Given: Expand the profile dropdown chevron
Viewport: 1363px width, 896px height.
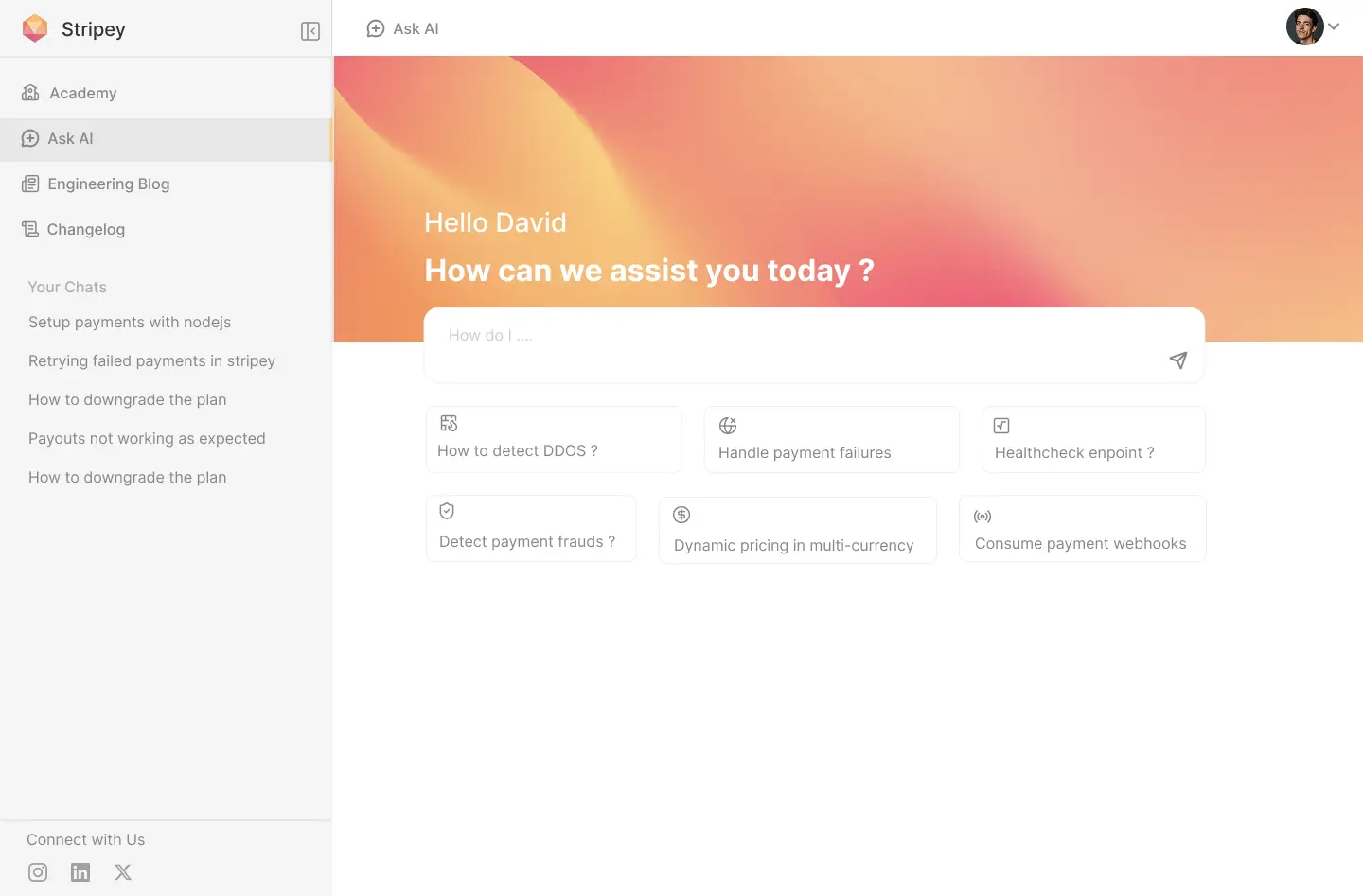Looking at the screenshot, I should click(1334, 26).
